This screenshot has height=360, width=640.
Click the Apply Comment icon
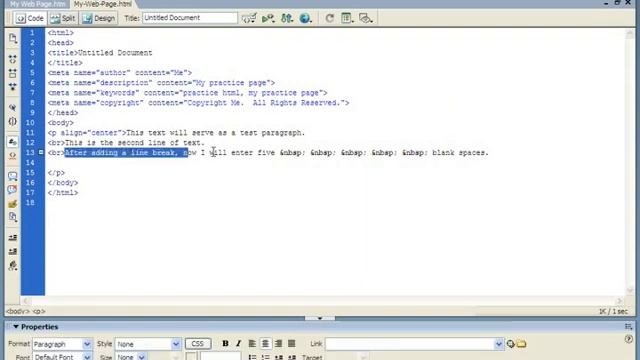coord(13,176)
